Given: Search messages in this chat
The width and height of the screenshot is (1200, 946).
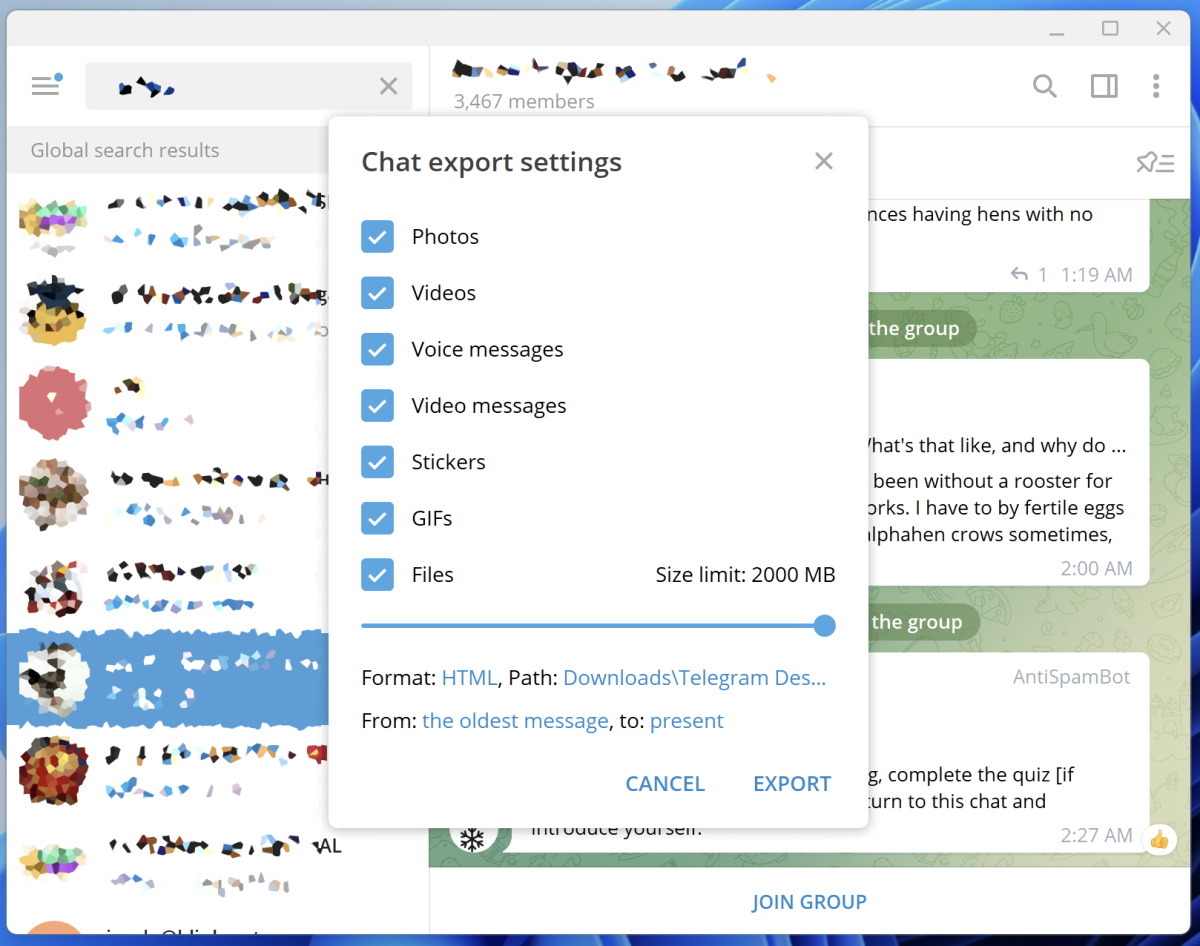Looking at the screenshot, I should pyautogui.click(x=1044, y=86).
